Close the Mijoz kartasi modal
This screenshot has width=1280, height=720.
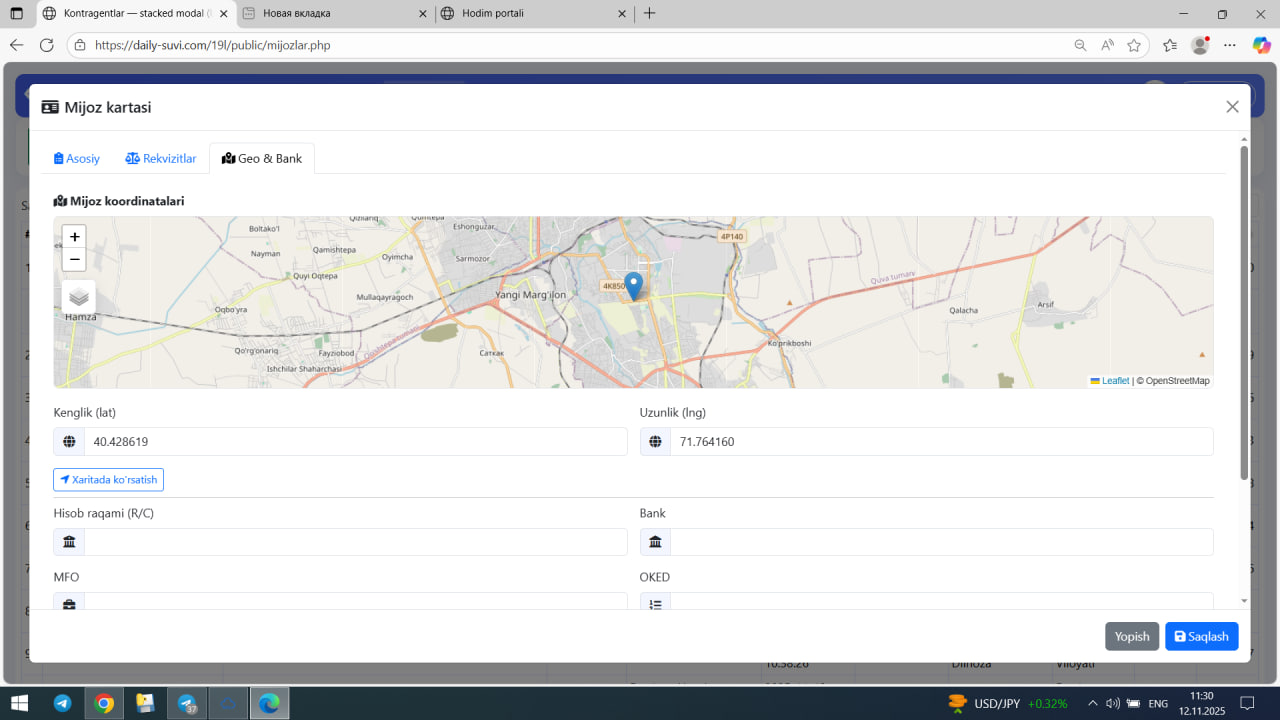[x=1232, y=107]
